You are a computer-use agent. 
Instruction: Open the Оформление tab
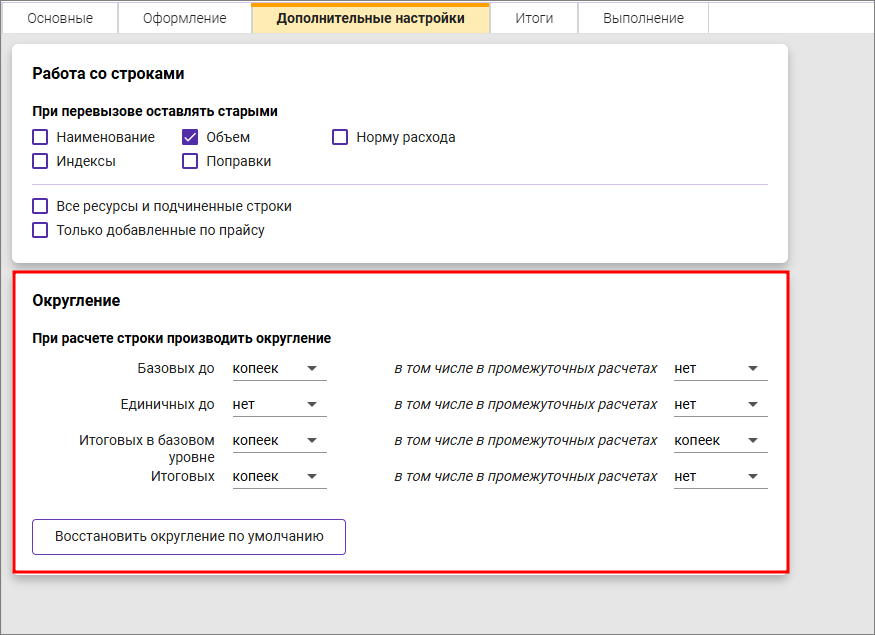point(184,18)
